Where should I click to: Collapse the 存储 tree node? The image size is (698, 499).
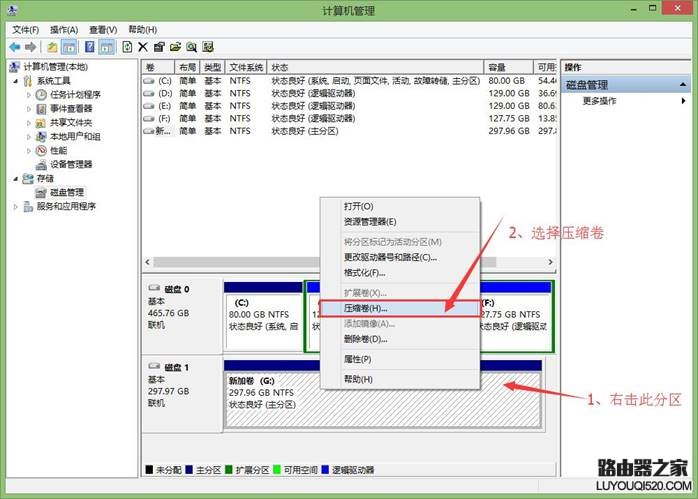click(16, 179)
